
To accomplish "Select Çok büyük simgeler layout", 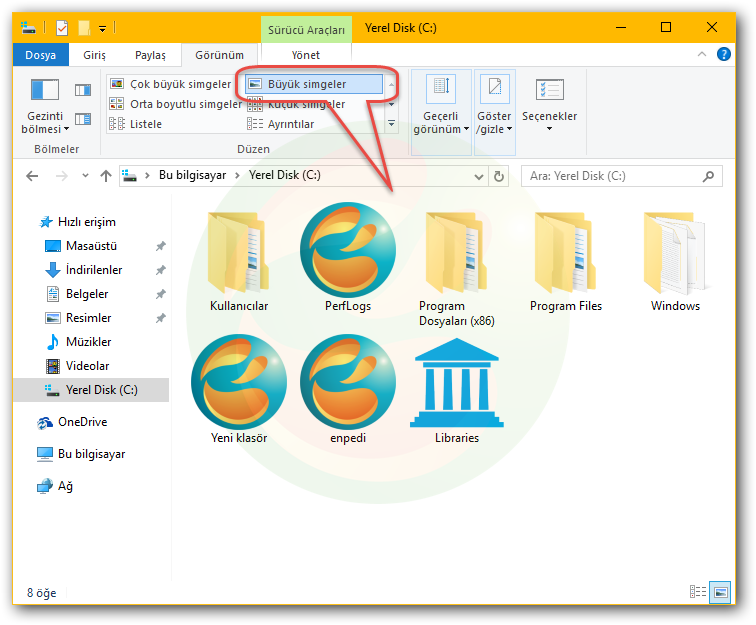I will [170, 84].
